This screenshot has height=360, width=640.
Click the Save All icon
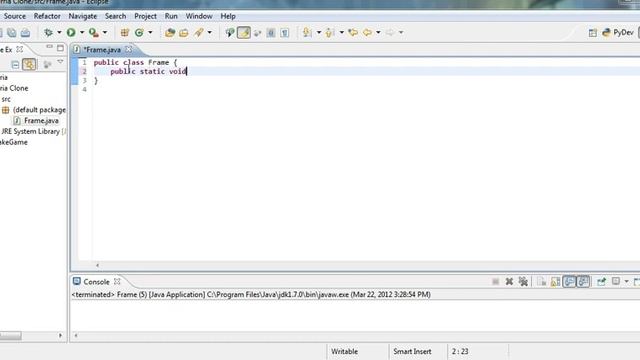[11, 32]
